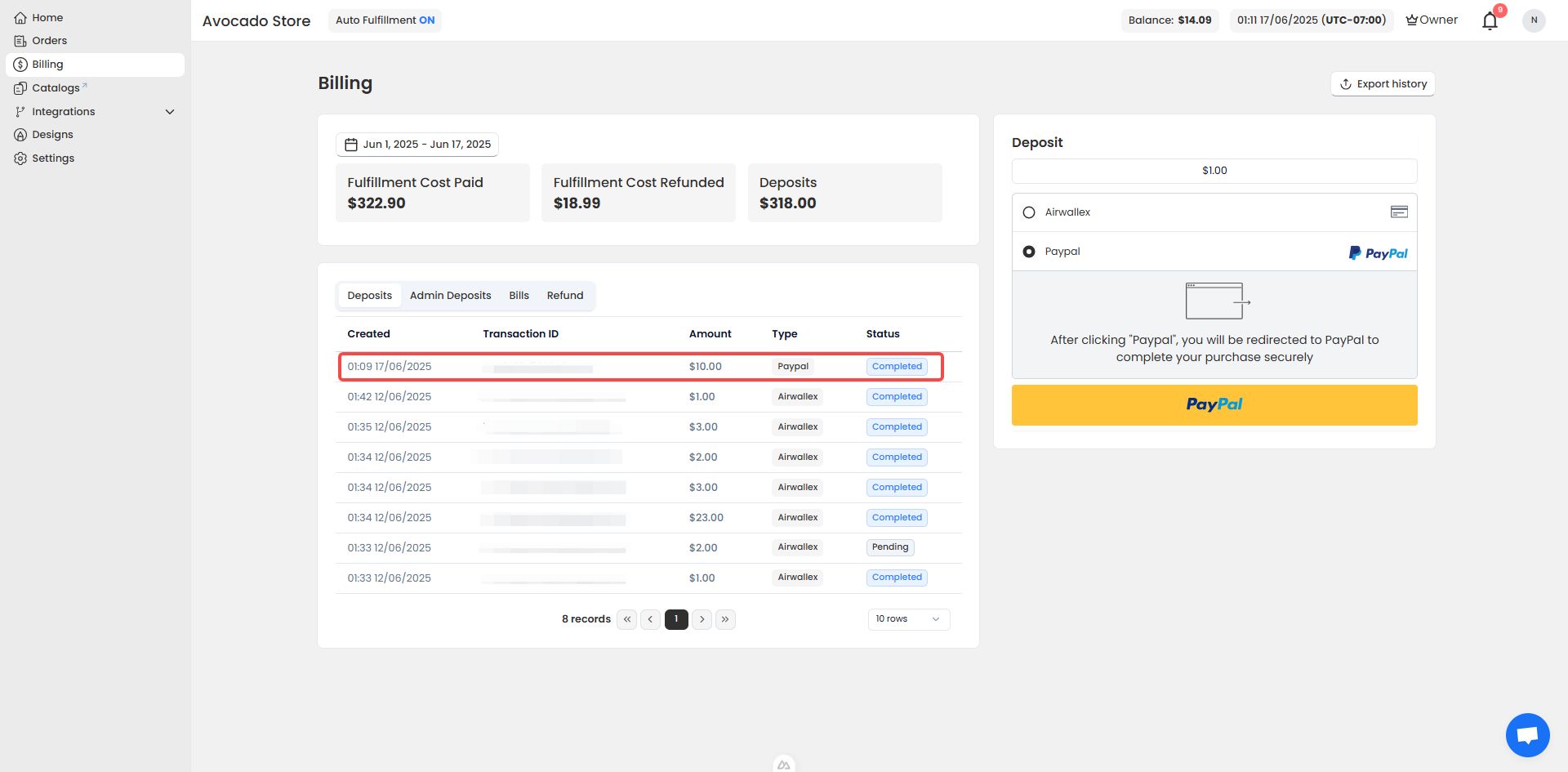
Task: Click the Amount column header
Action: click(x=710, y=334)
